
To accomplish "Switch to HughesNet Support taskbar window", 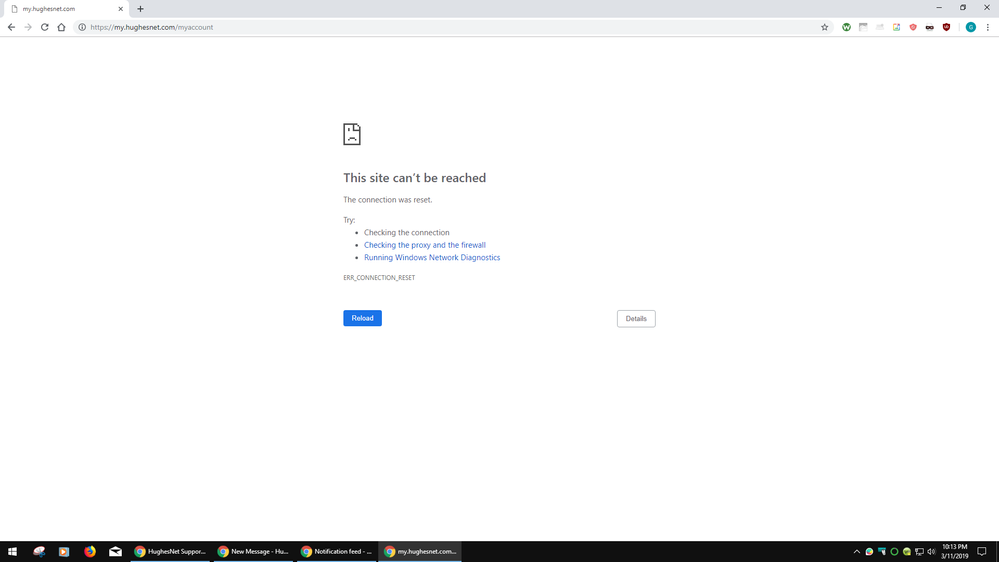I will click(170, 551).
